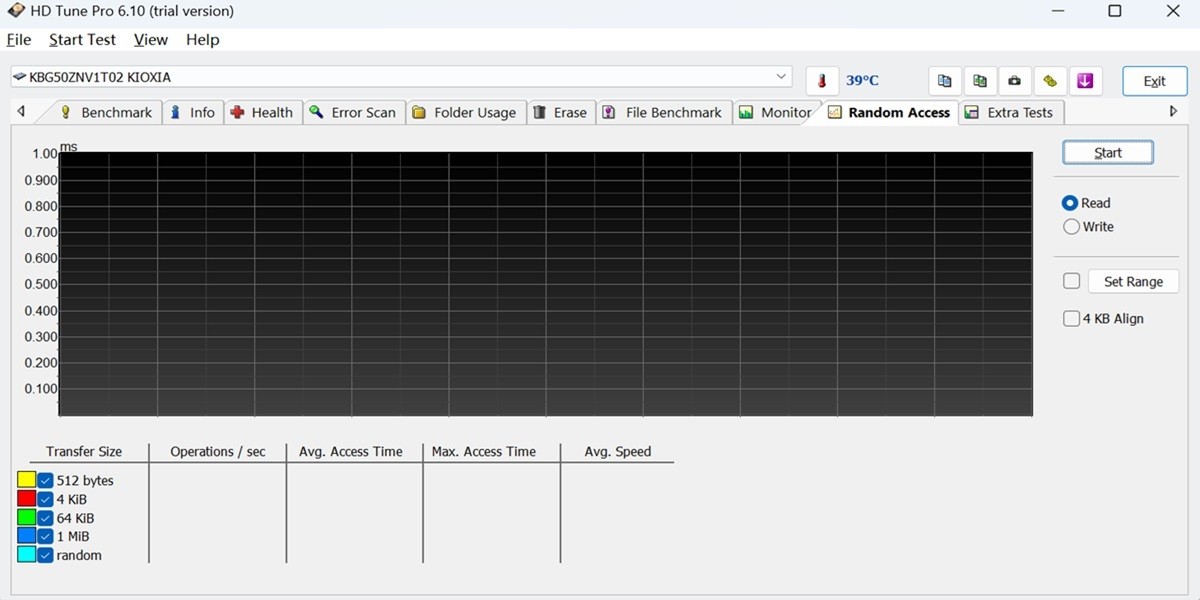Click the copy text to clipboard icon
Image resolution: width=1200 pixels, height=600 pixels.
[944, 81]
